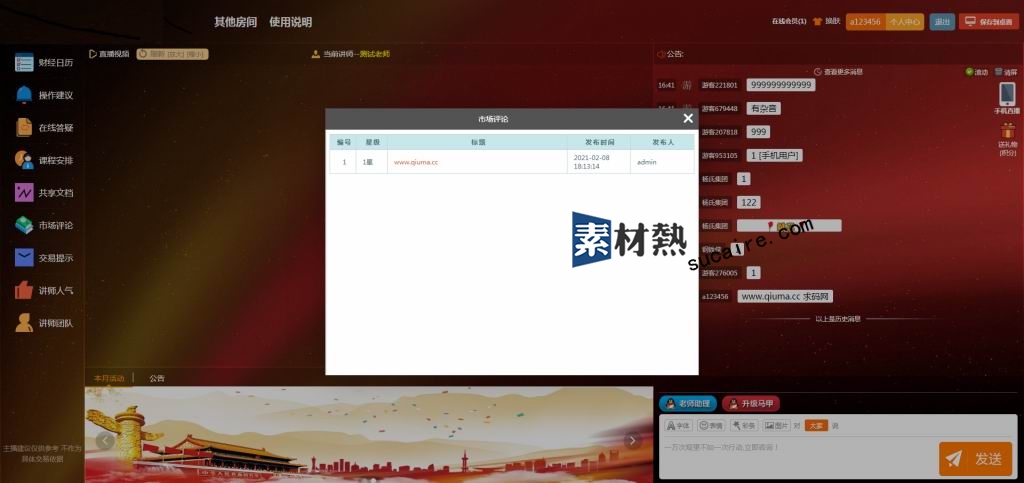
Task: Click the 图片 image upload tool
Action: [x=776, y=426]
